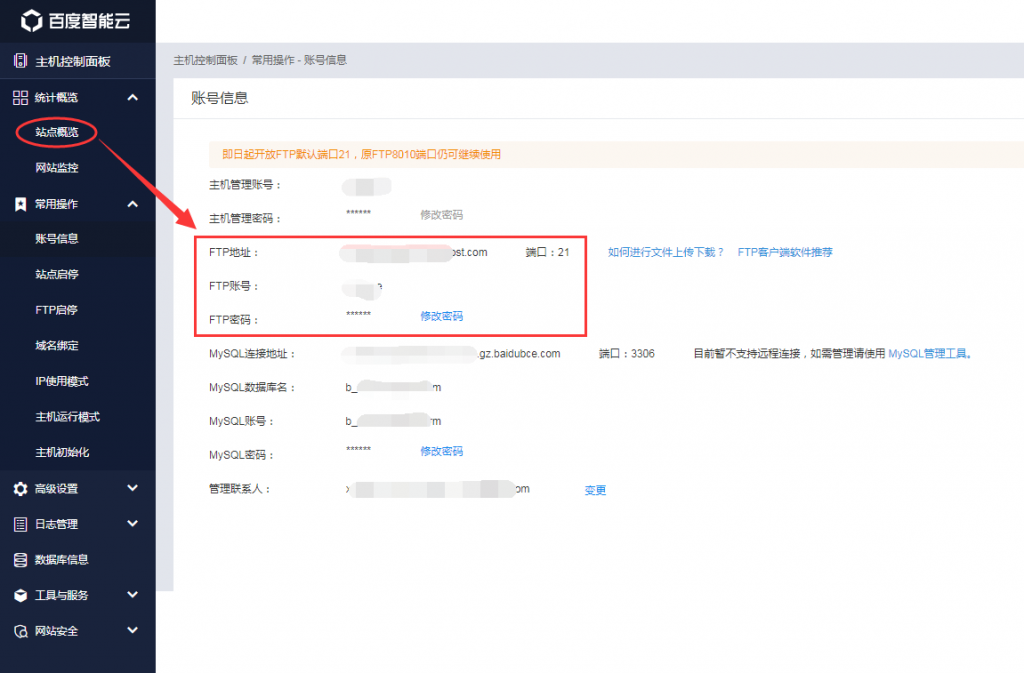1024x673 pixels.
Task: Expand the 高级设置 section chevron
Action: pyautogui.click(x=133, y=489)
